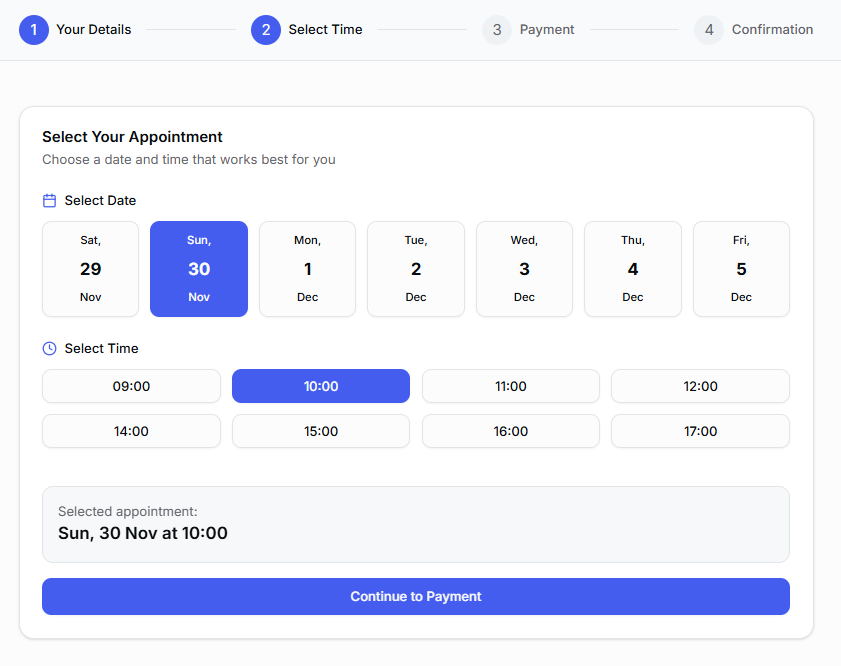
Task: Open the Payment step label
Action: pos(547,29)
